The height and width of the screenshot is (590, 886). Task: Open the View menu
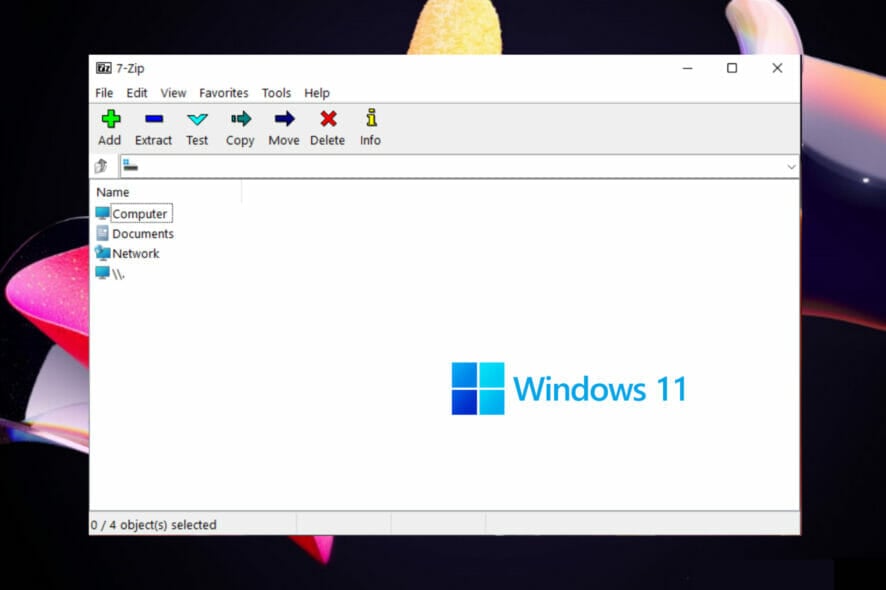pyautogui.click(x=173, y=93)
